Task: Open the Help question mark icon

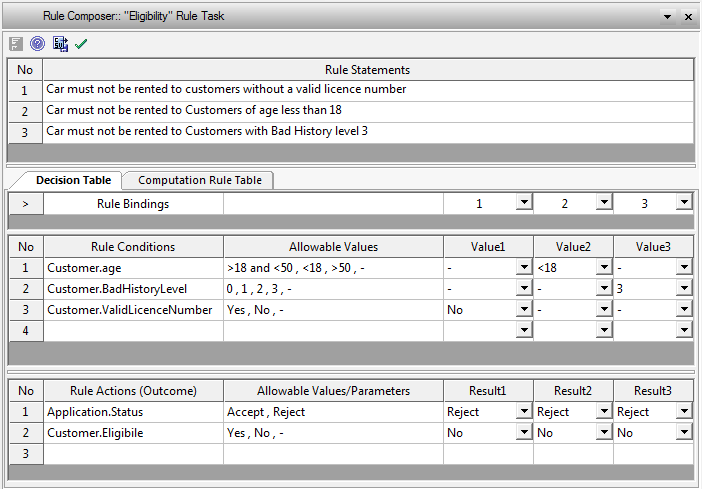Action: point(38,43)
